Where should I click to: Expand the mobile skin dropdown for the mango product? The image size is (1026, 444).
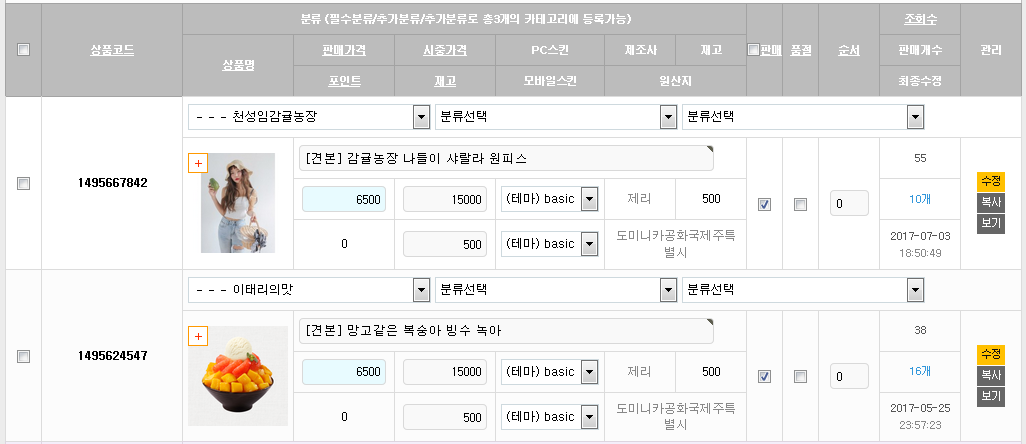coord(589,416)
